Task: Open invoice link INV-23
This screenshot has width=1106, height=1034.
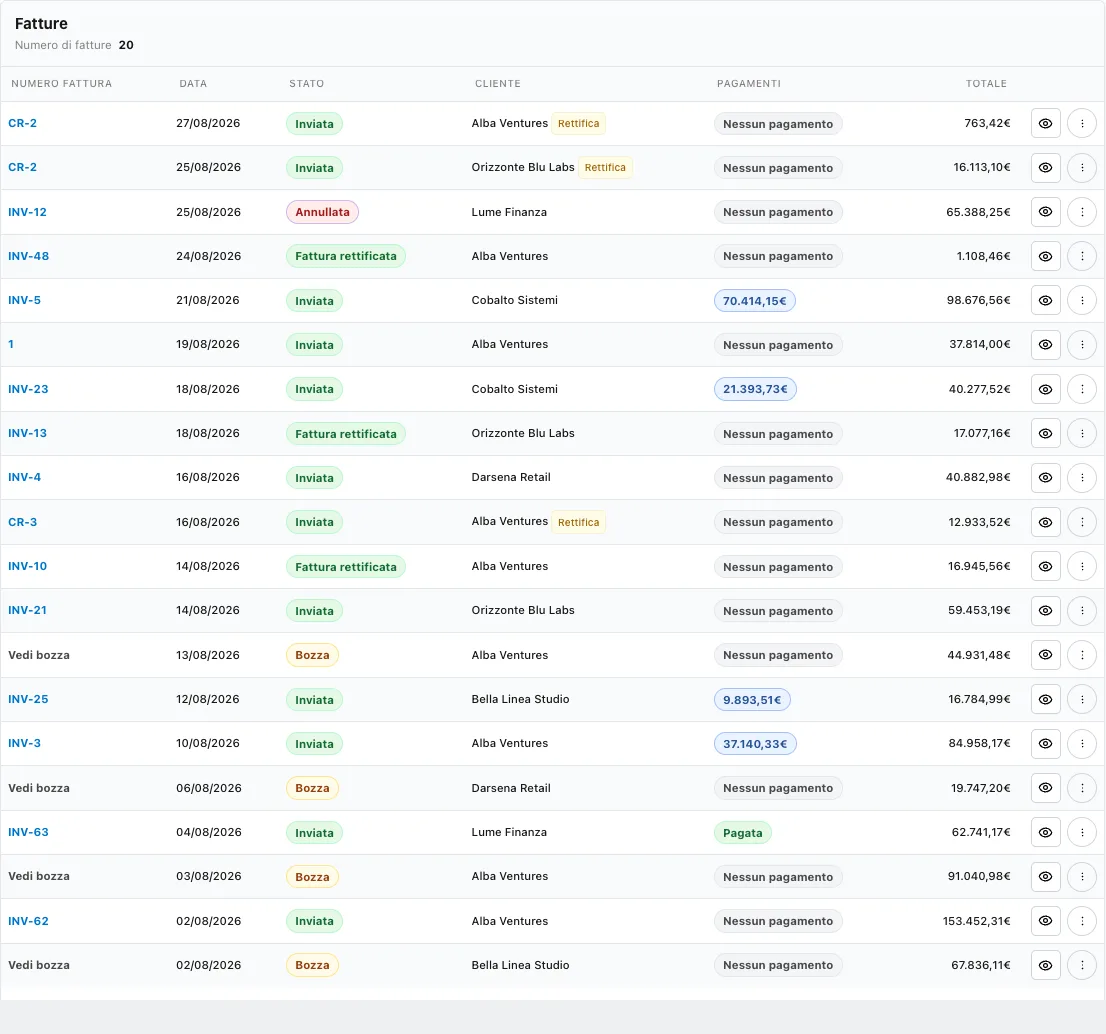Action: pyautogui.click(x=28, y=389)
